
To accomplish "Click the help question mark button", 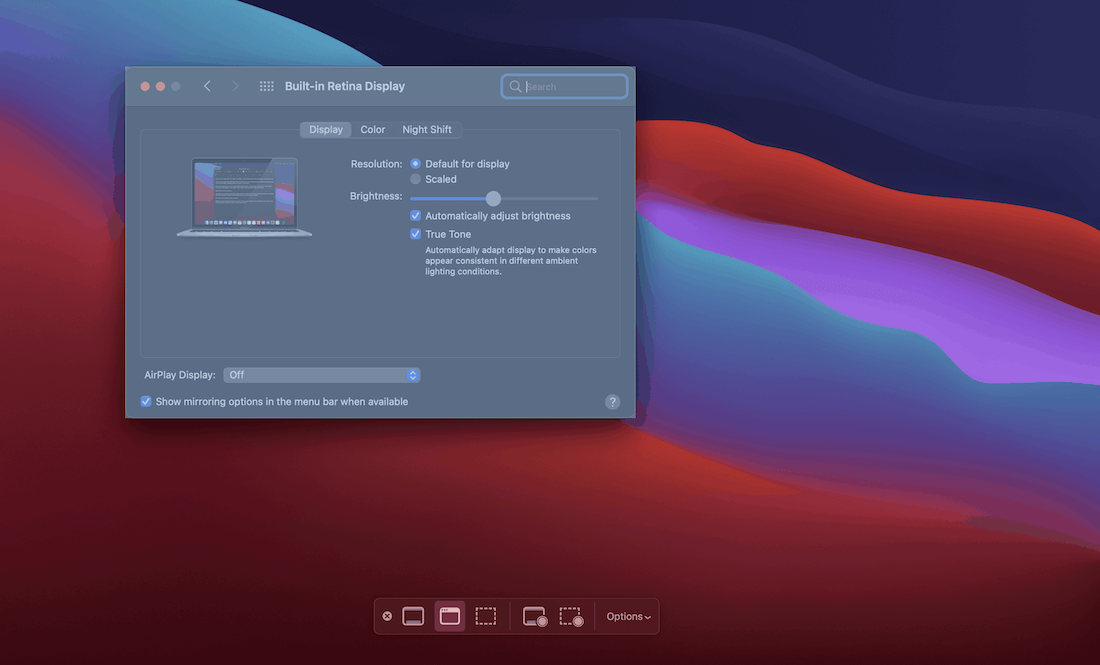I will point(613,402).
